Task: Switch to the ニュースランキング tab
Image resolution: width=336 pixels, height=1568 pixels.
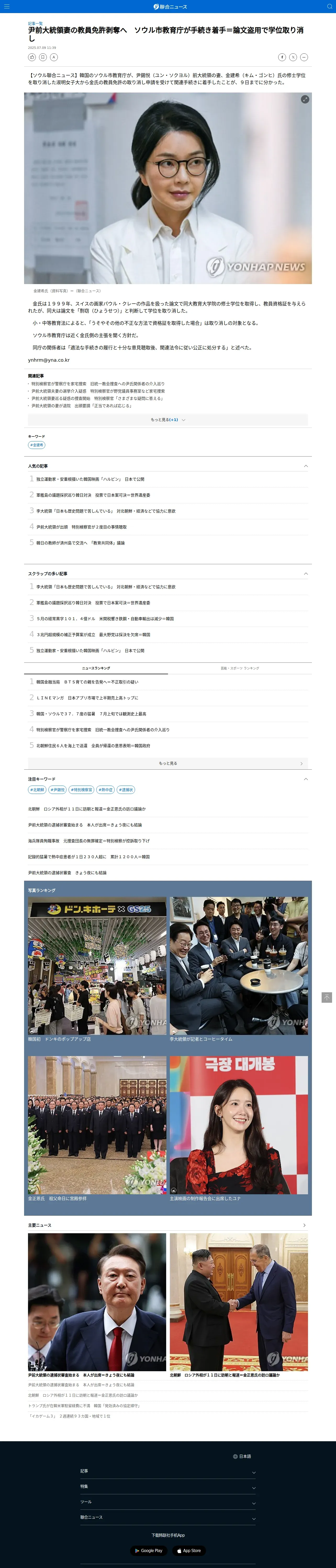Action: [96, 668]
